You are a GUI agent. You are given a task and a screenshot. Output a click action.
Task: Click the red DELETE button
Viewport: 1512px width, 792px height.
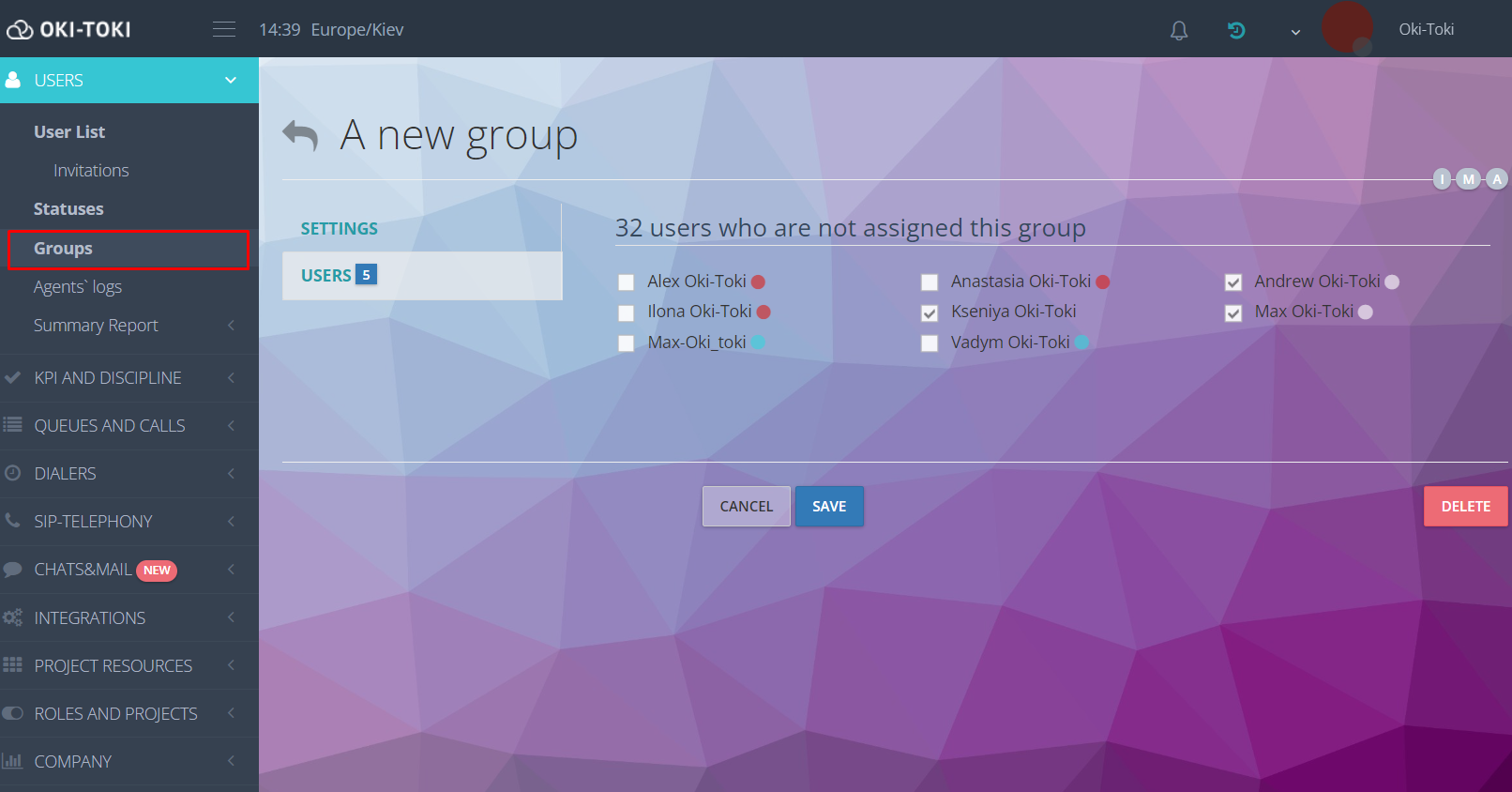tap(1465, 506)
